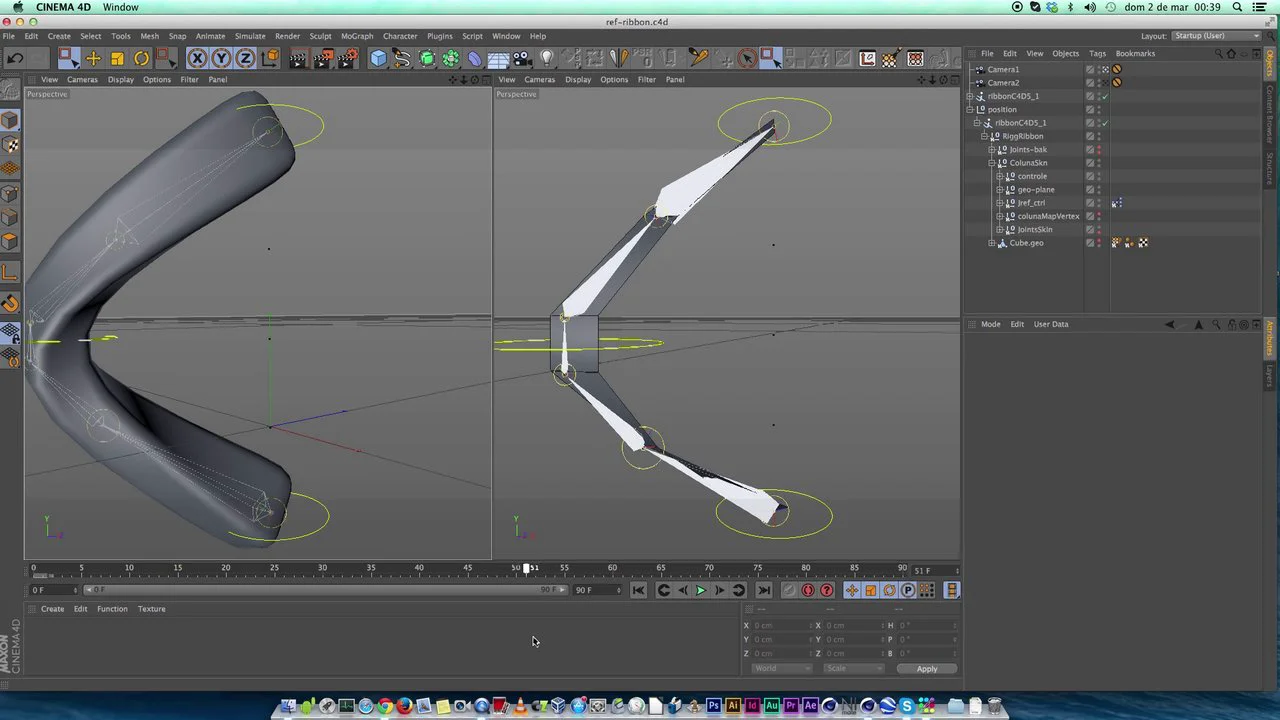1280x720 pixels.
Task: Toggle Parameter keyframe recording P button
Action: coord(908,590)
